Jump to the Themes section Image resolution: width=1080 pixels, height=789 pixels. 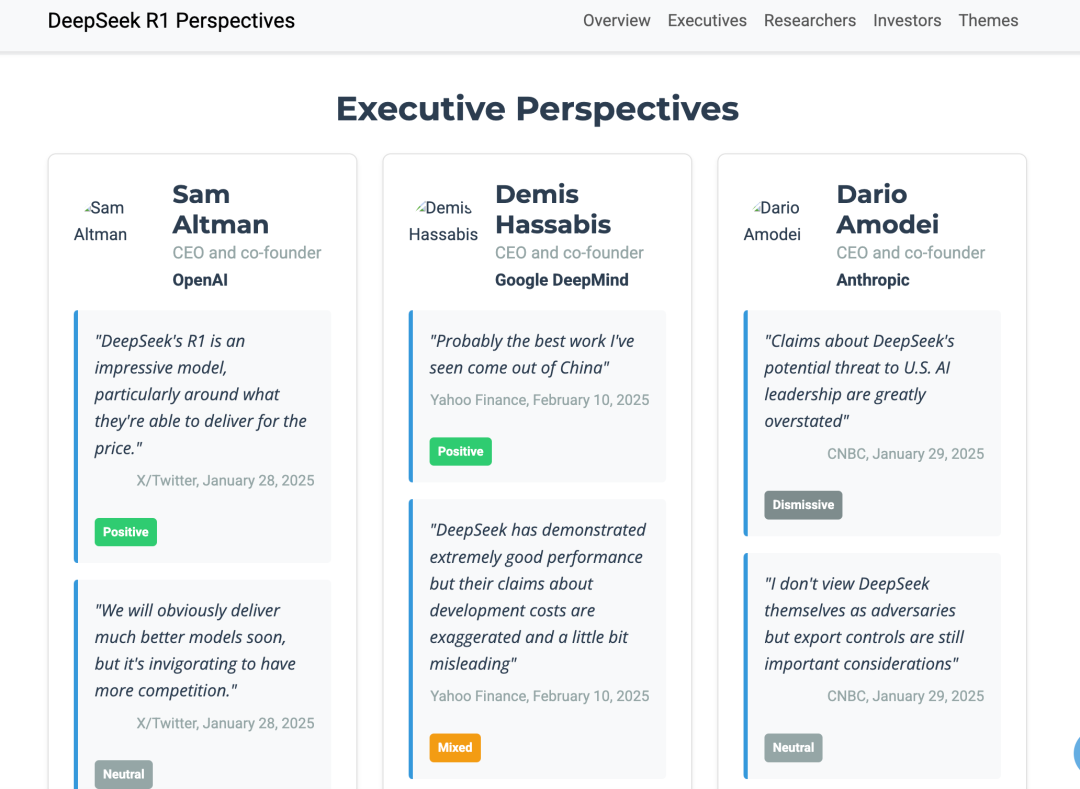(988, 20)
